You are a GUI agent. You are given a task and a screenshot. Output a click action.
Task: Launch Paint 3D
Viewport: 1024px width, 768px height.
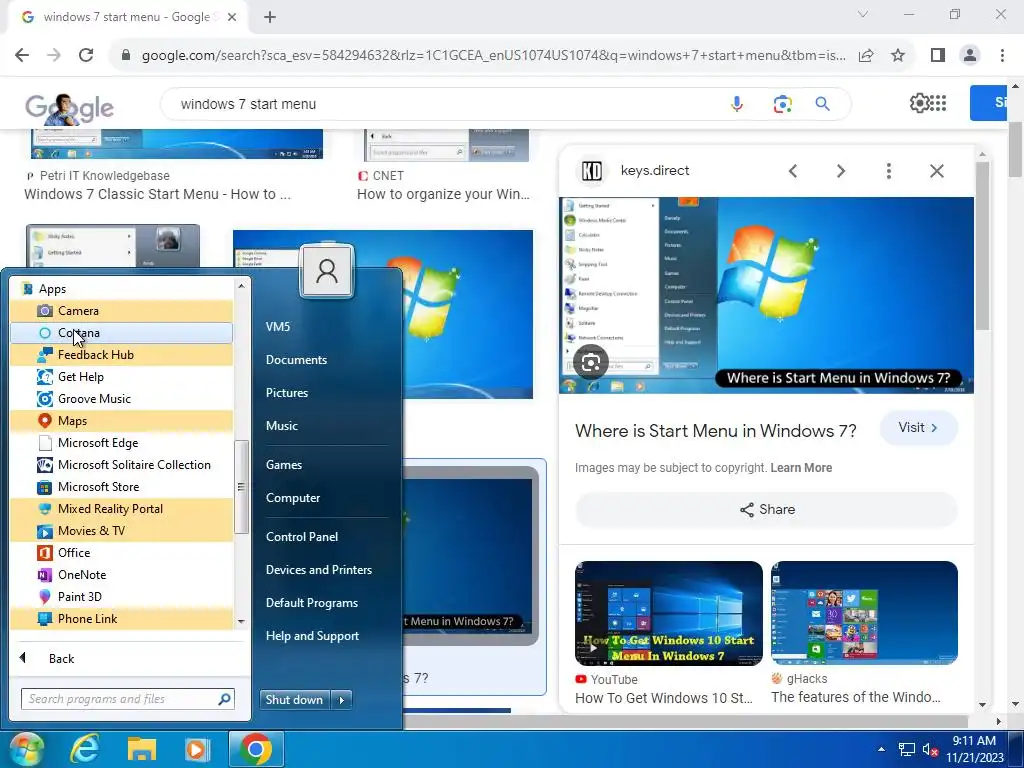point(121,597)
